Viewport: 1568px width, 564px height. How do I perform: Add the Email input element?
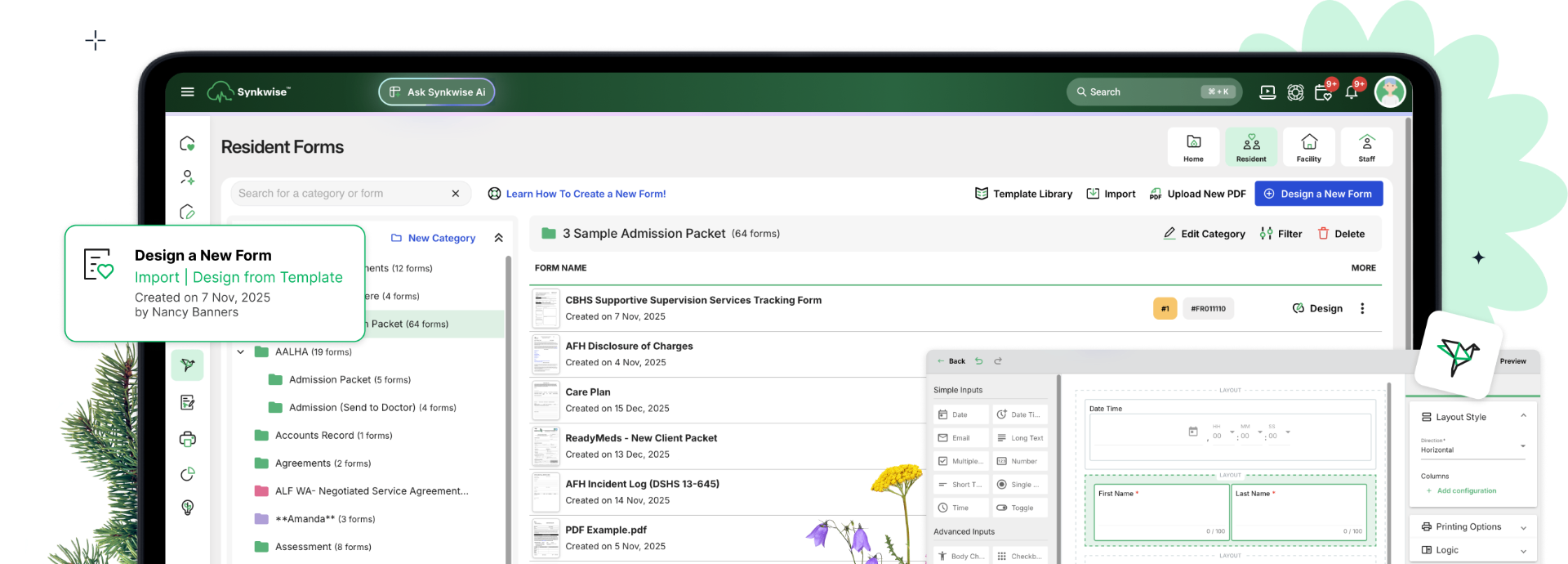(960, 438)
